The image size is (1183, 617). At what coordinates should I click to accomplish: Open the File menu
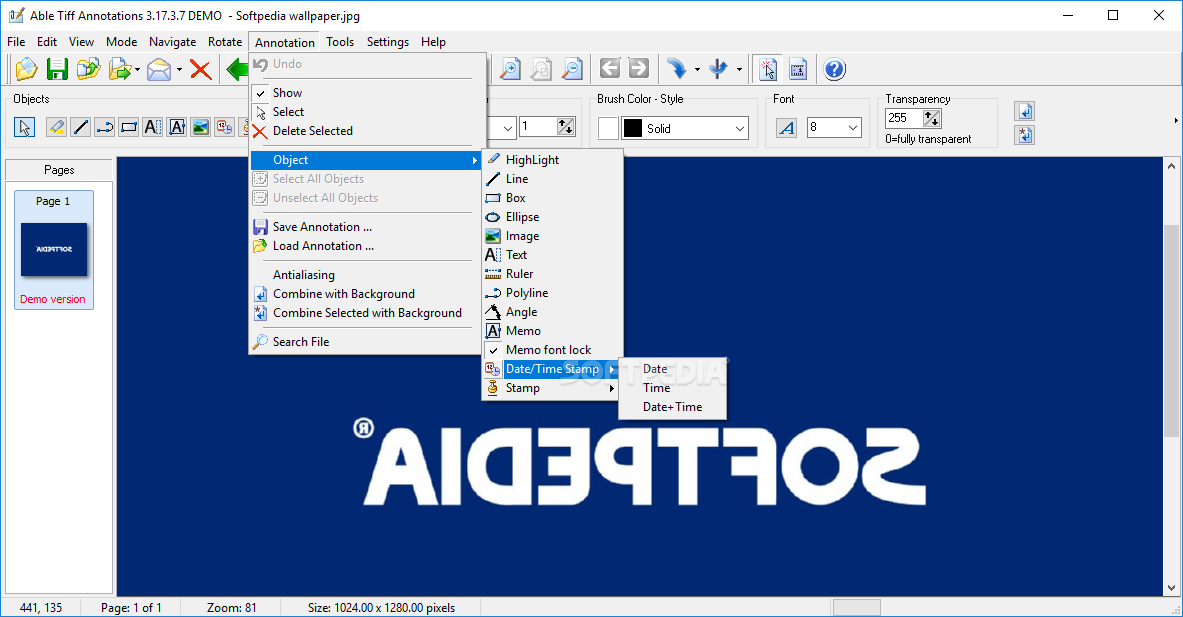coord(16,41)
